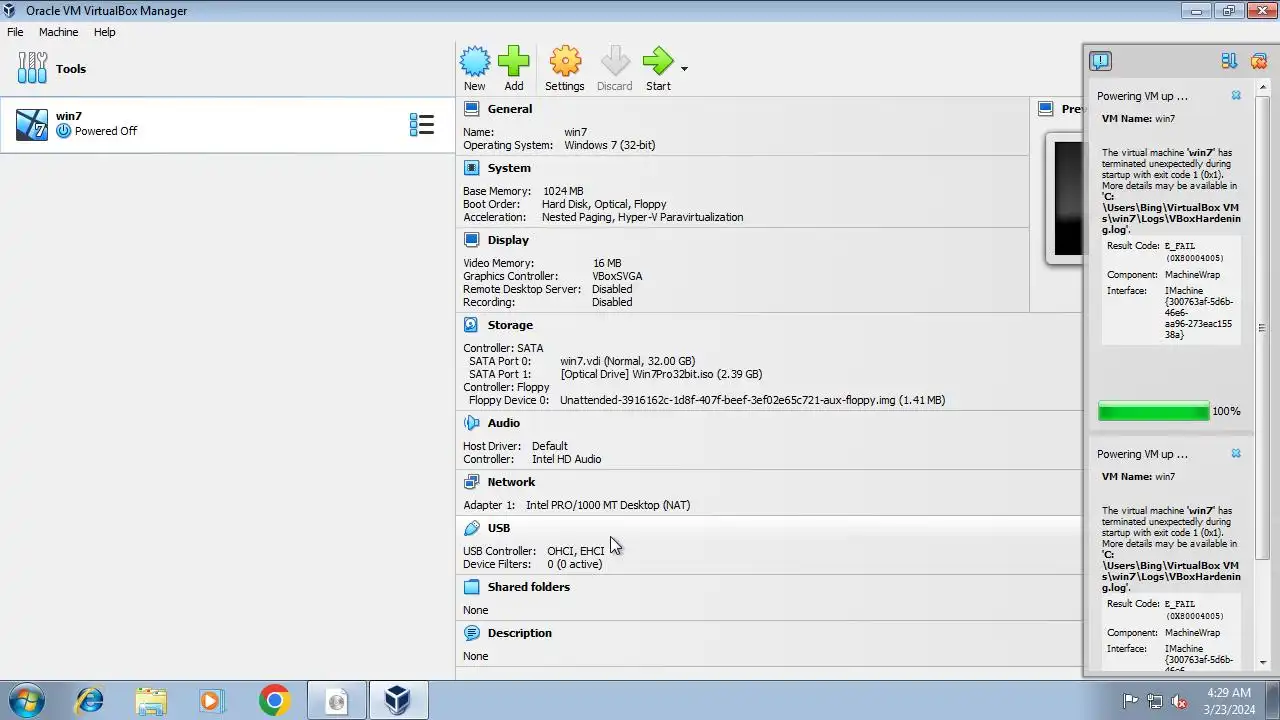Click the win7.vdi SATA Port 0 value
Viewport: 1280px width, 720px height.
627,361
